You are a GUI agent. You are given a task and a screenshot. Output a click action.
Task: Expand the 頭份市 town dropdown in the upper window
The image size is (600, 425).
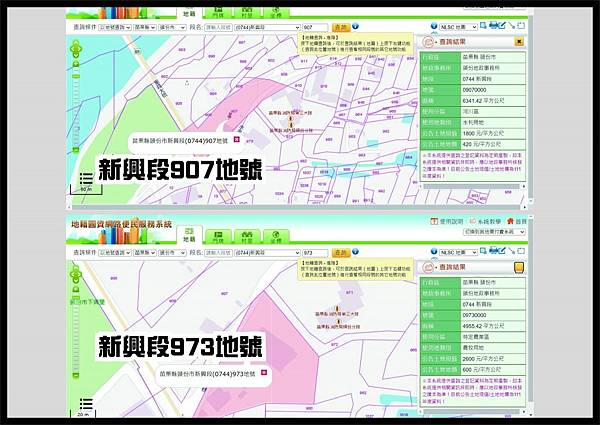(x=172, y=28)
